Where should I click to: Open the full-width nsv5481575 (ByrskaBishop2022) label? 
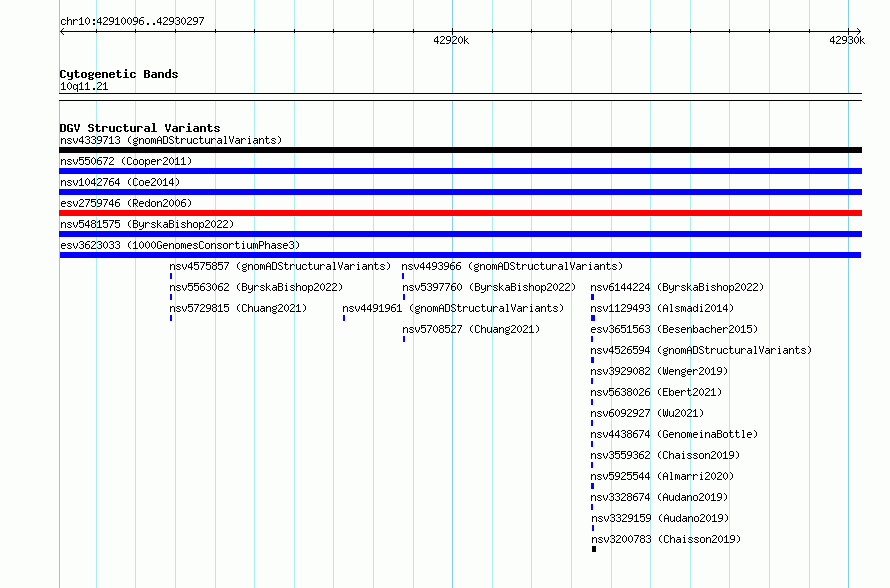(147, 224)
